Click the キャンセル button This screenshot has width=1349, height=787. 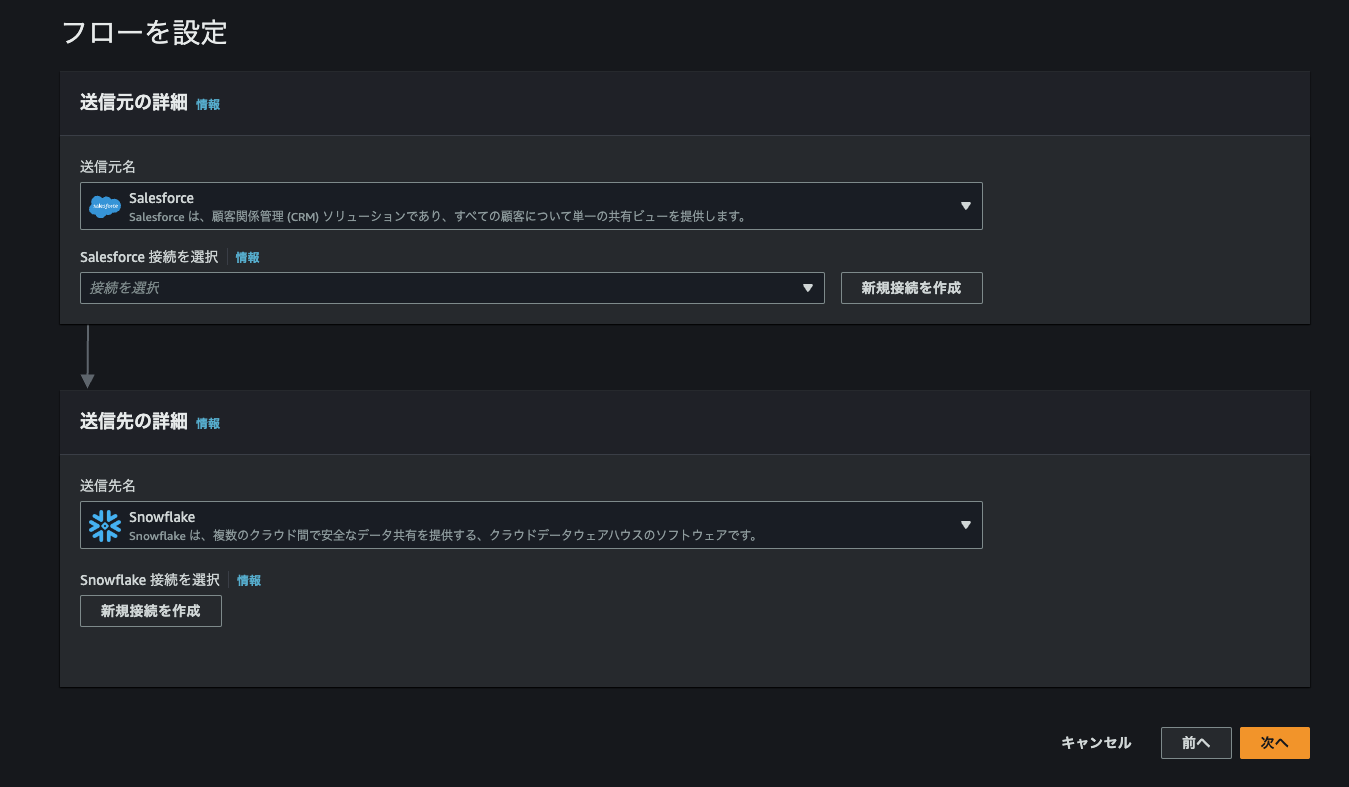1096,743
